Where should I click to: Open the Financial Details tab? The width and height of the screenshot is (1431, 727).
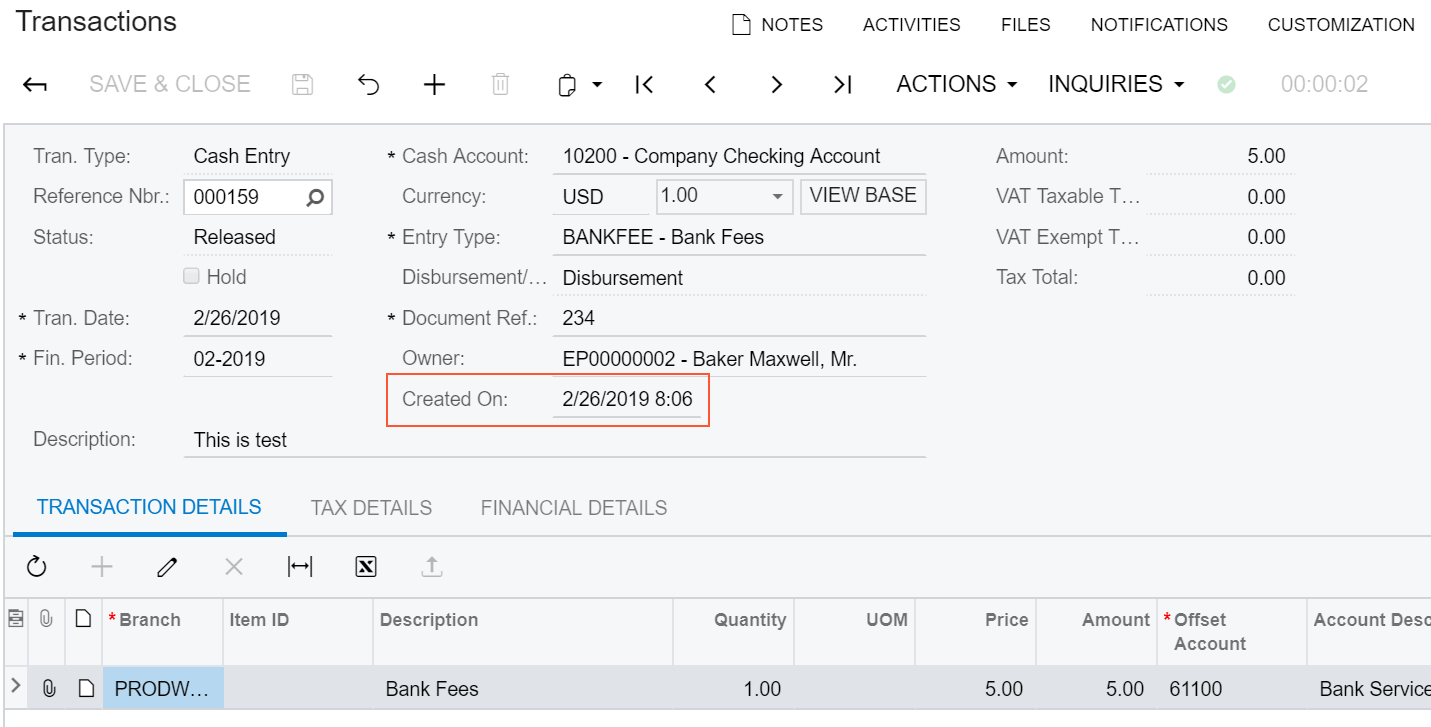(x=573, y=508)
